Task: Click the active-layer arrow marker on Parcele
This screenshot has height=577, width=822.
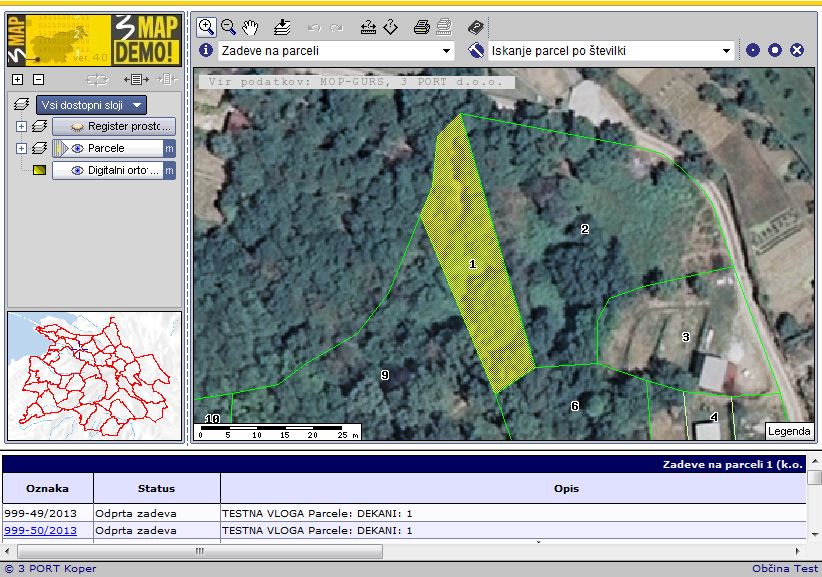Action: point(60,148)
